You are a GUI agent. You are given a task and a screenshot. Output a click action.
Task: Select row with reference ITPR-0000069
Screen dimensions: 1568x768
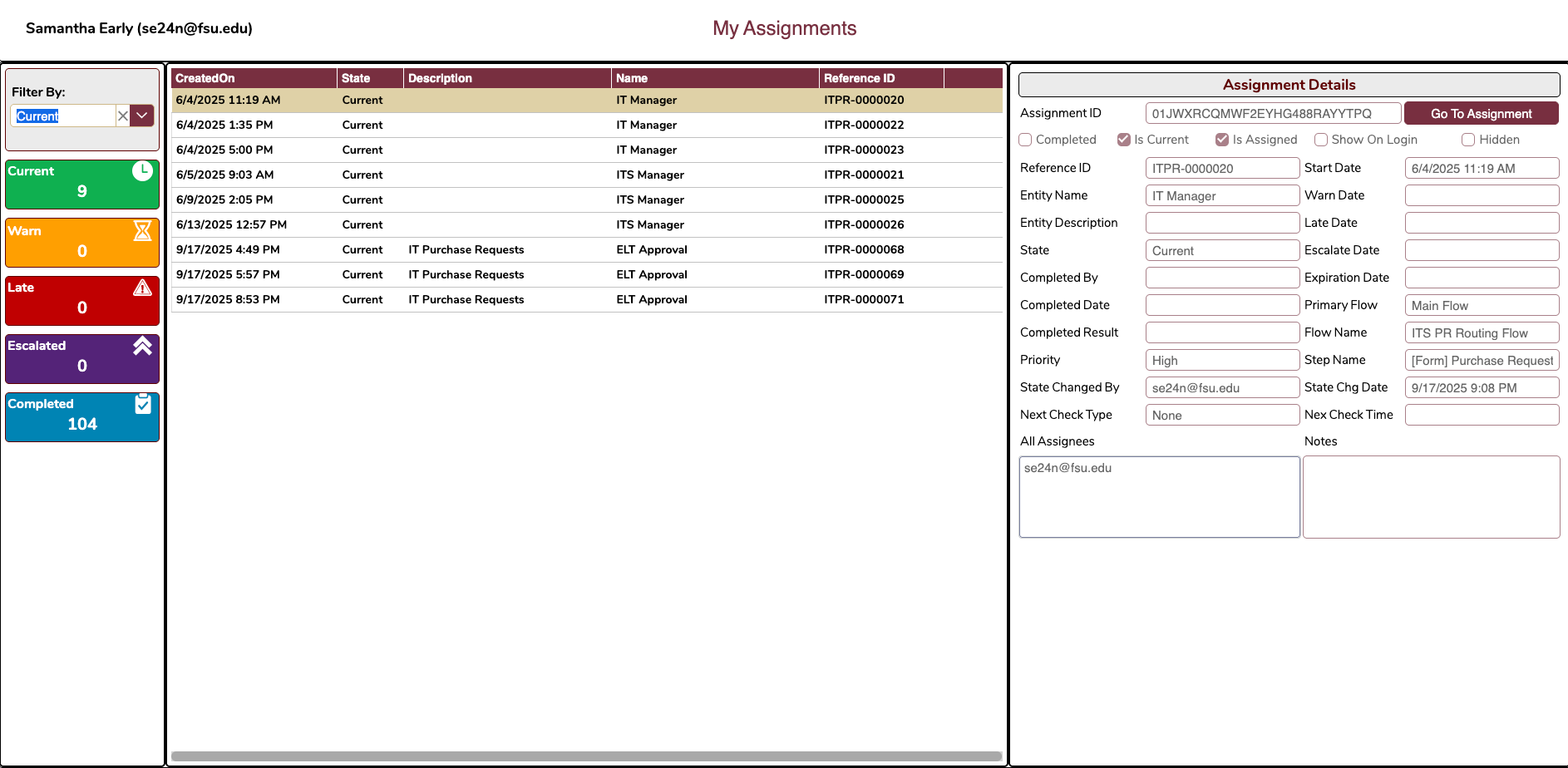point(587,274)
